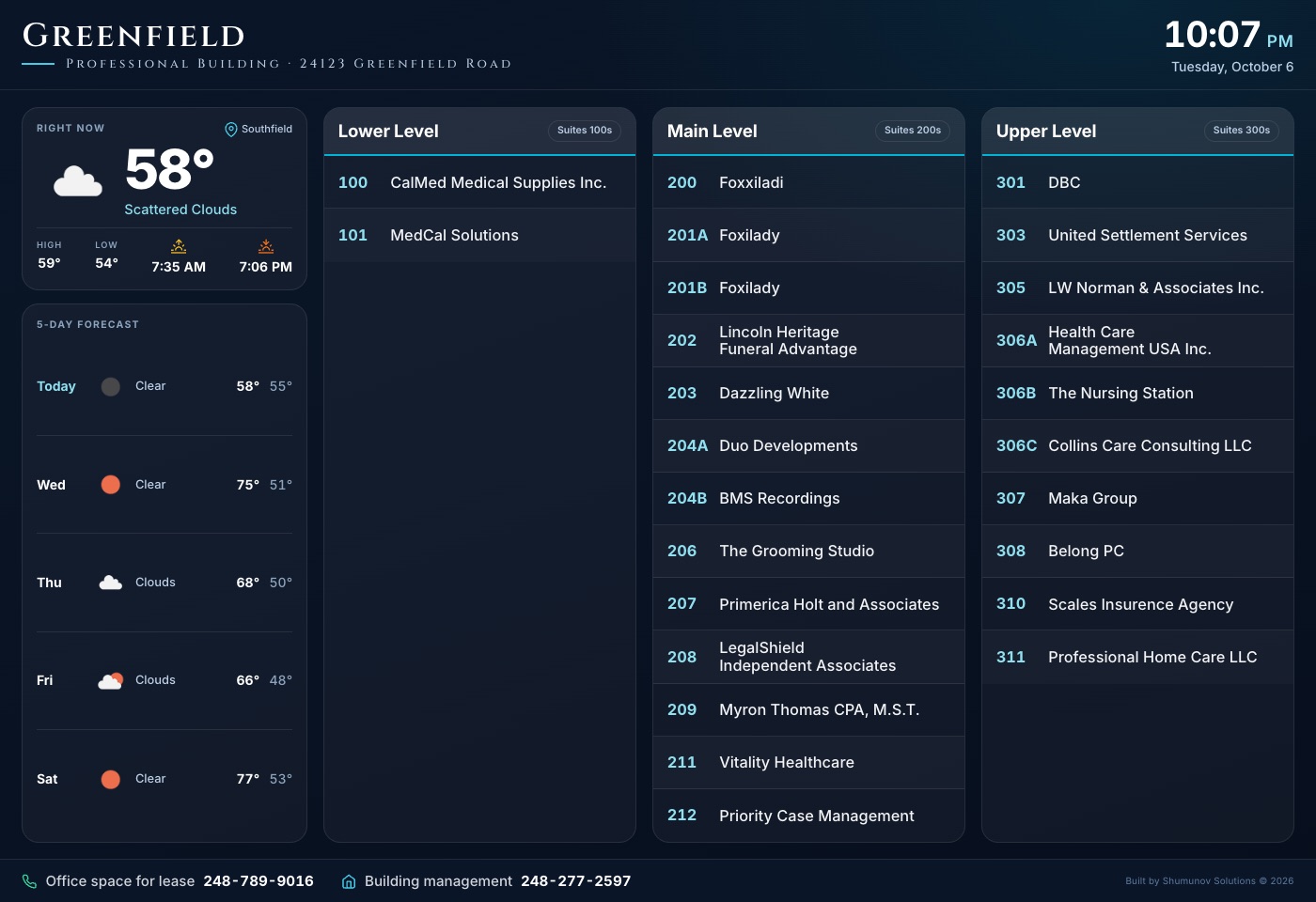Click the office lease number 248-789-9016

click(258, 881)
